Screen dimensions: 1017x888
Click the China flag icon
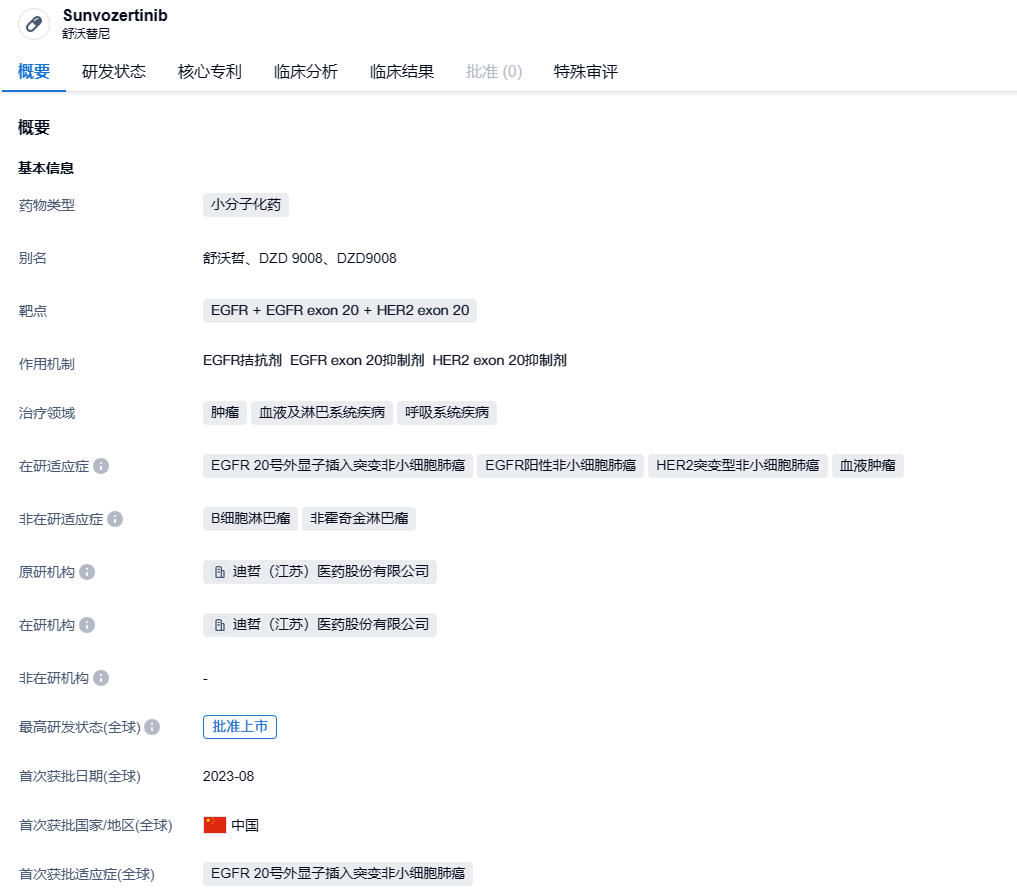pyautogui.click(x=215, y=825)
